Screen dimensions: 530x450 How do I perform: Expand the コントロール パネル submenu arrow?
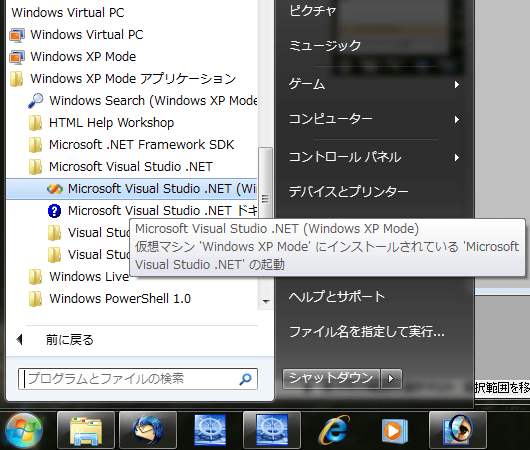click(457, 157)
